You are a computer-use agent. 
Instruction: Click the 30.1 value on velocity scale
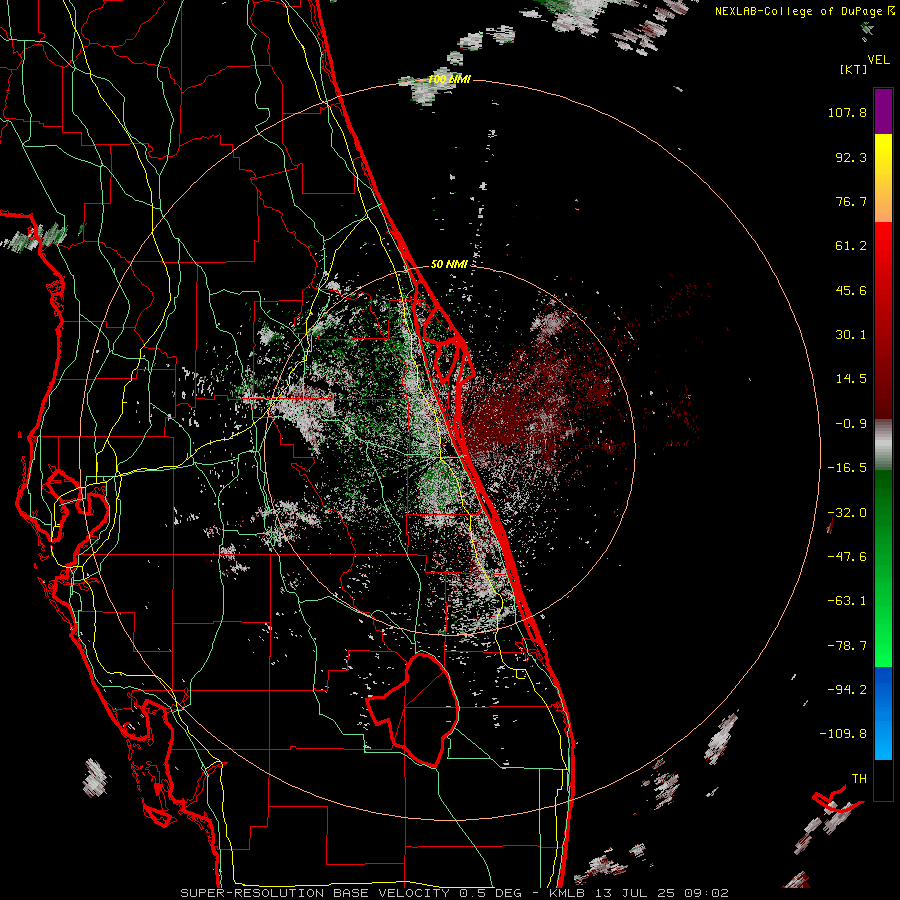[x=851, y=335]
